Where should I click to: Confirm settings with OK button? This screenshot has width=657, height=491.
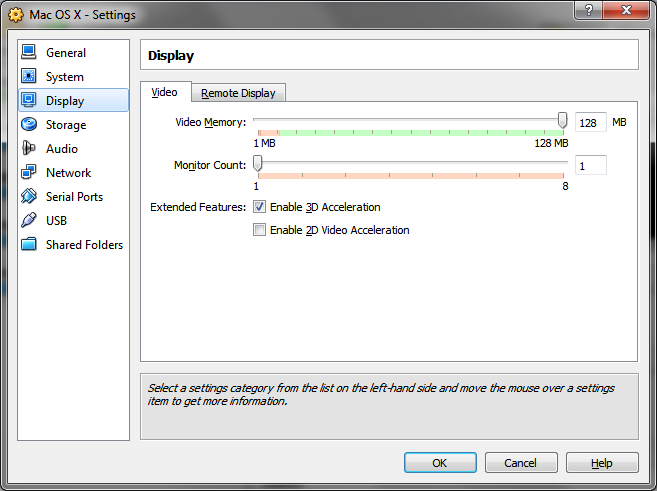pos(440,463)
